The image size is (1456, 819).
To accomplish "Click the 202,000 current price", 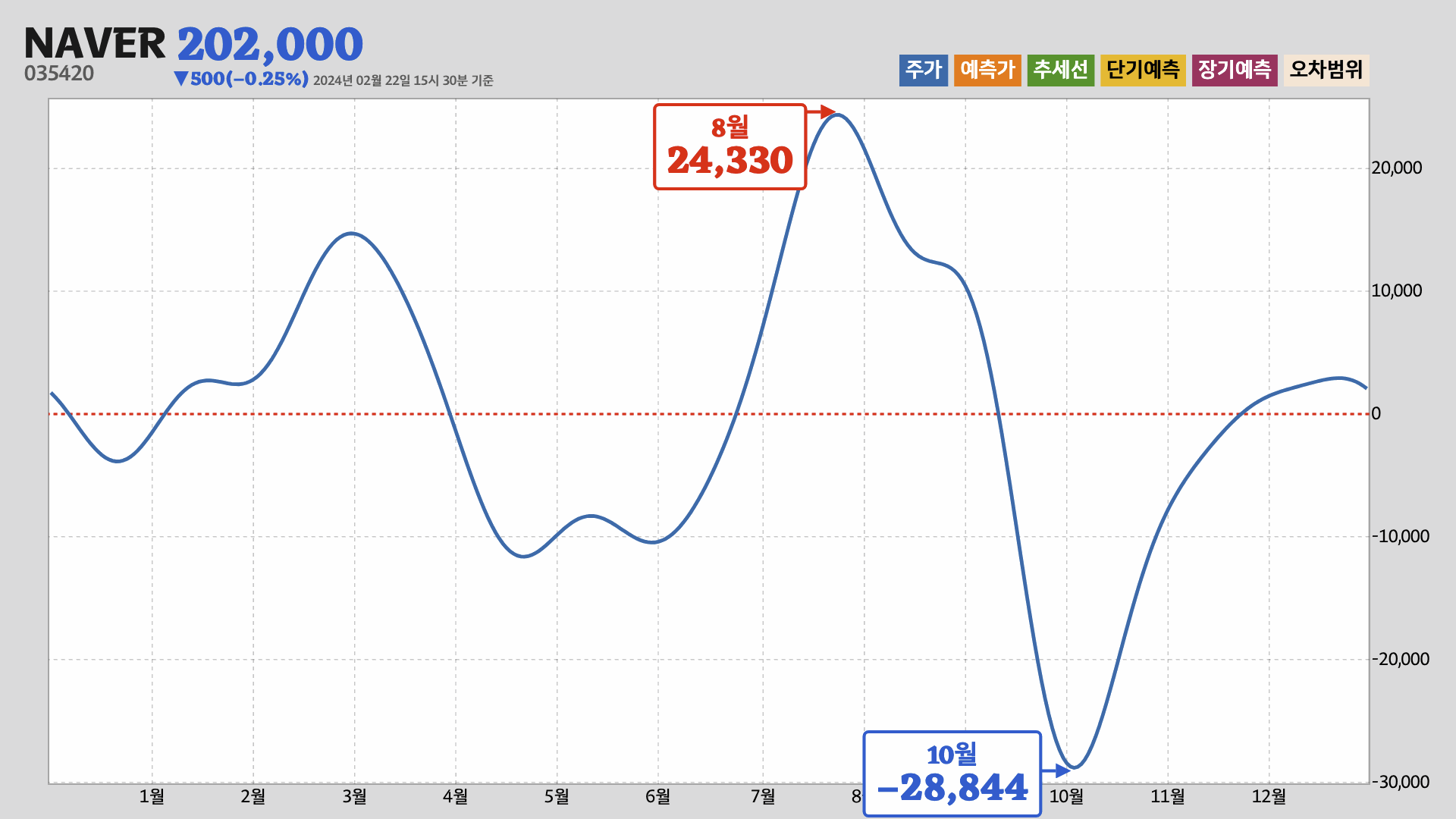I will (x=270, y=44).
